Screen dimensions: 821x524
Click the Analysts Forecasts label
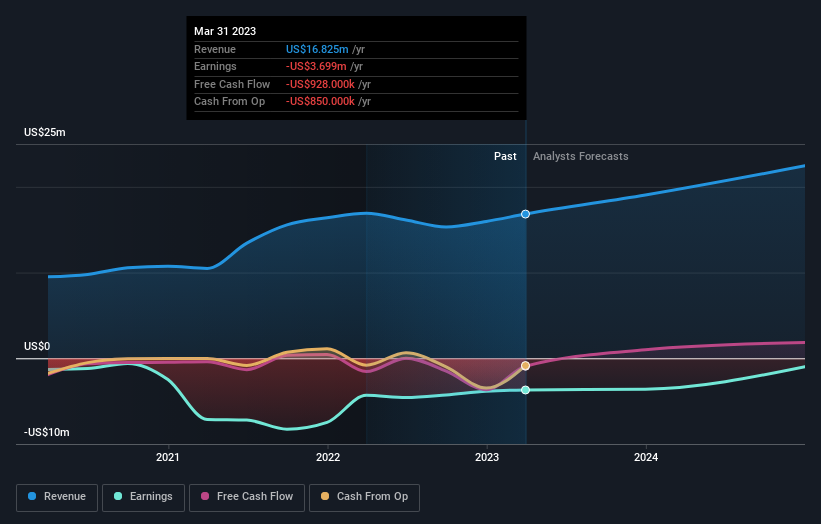coord(581,157)
